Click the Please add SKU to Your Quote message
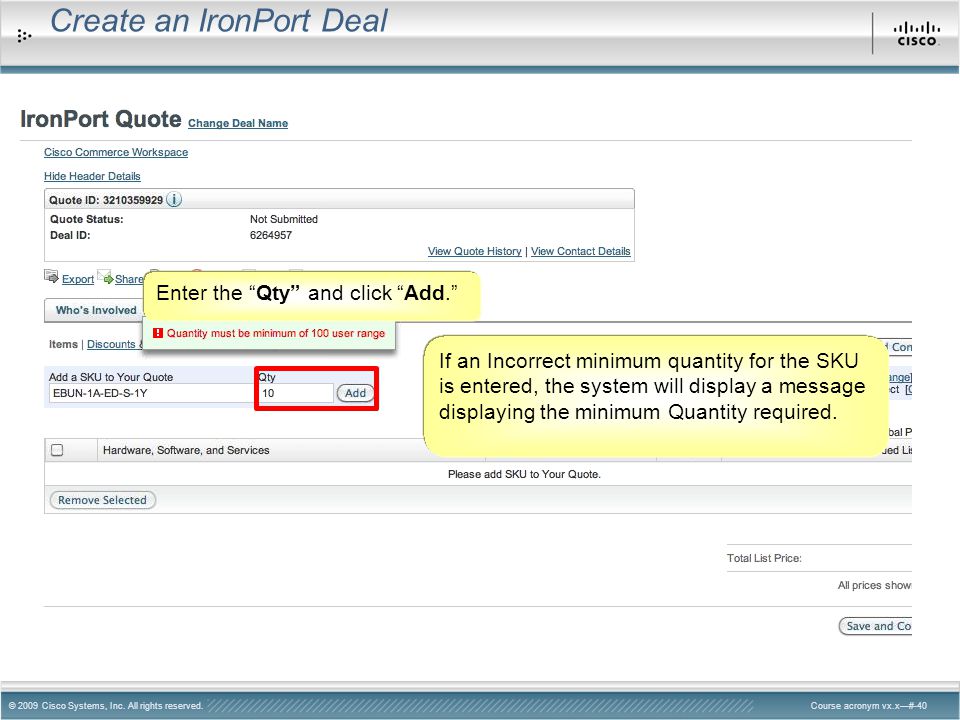Viewport: 960px width, 720px height. tap(524, 474)
